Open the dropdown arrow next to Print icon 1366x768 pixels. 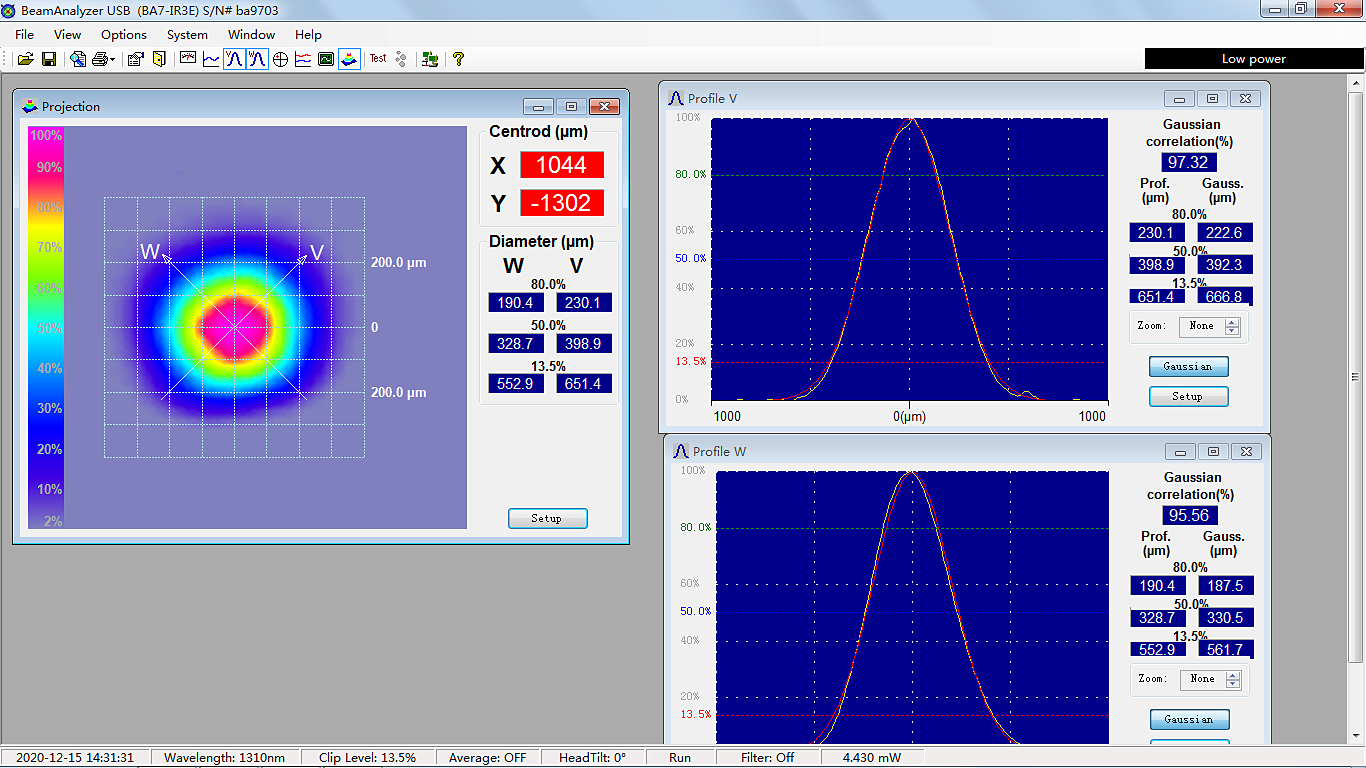pos(112,60)
